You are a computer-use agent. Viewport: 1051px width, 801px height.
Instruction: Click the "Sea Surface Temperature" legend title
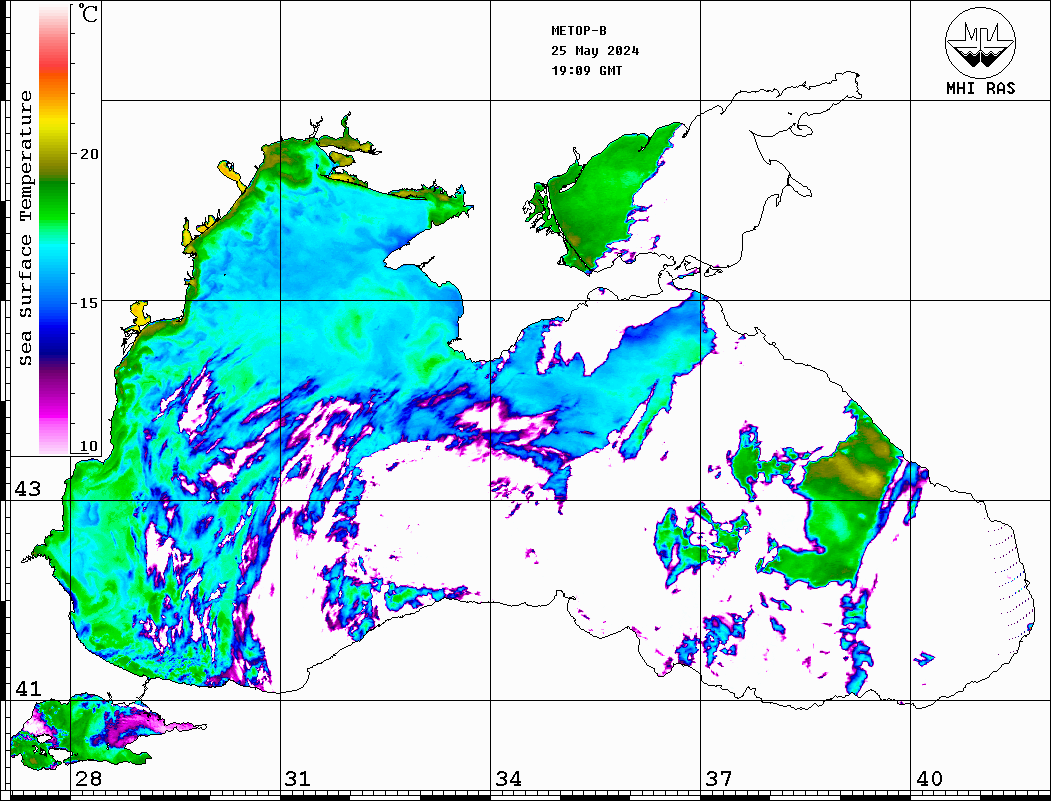[x=25, y=228]
